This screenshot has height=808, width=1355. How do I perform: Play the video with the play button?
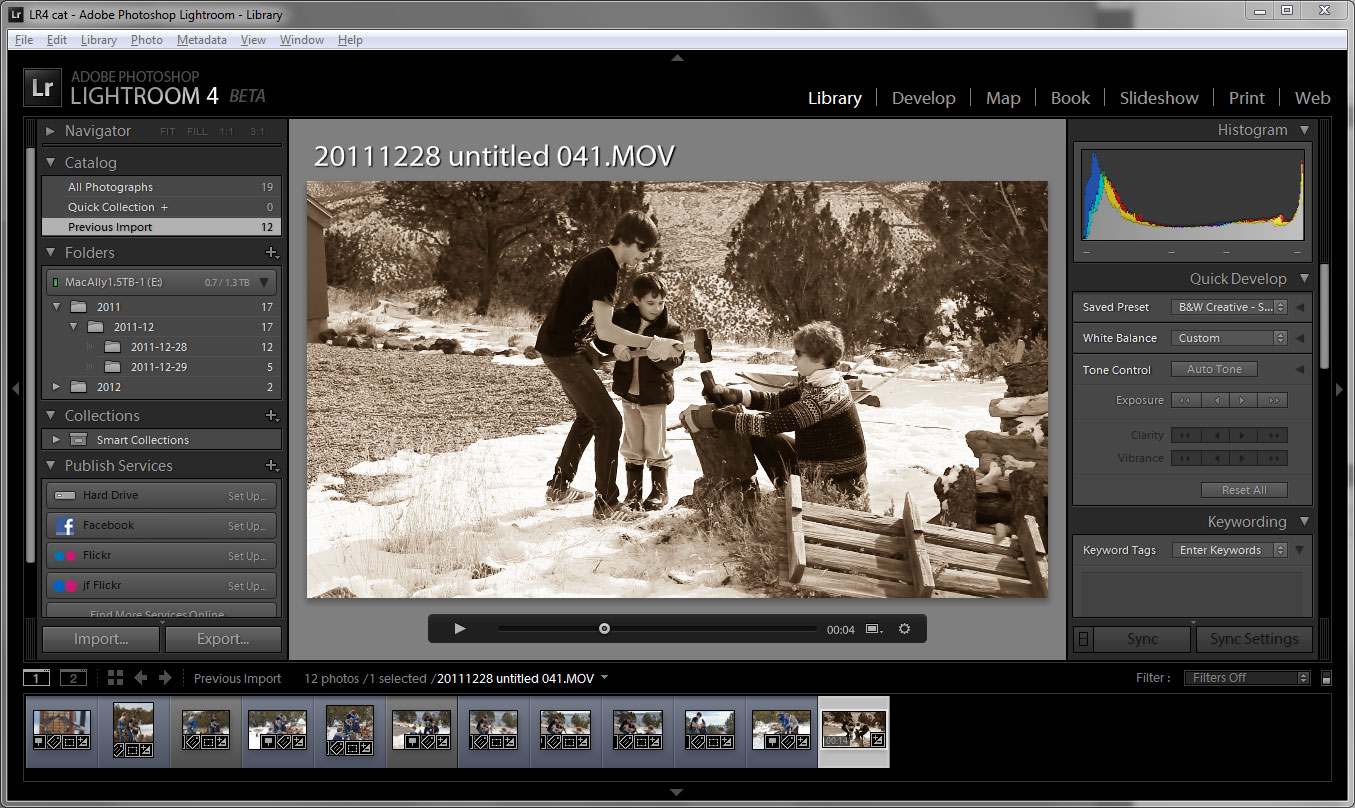[x=460, y=629]
